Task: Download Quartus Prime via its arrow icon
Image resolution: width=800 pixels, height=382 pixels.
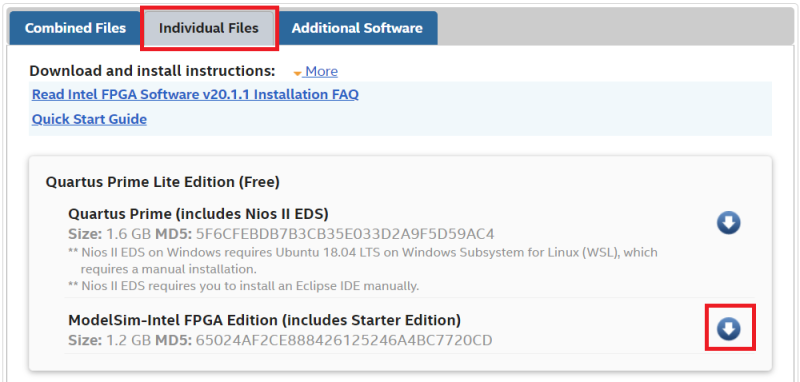Action: 728,223
